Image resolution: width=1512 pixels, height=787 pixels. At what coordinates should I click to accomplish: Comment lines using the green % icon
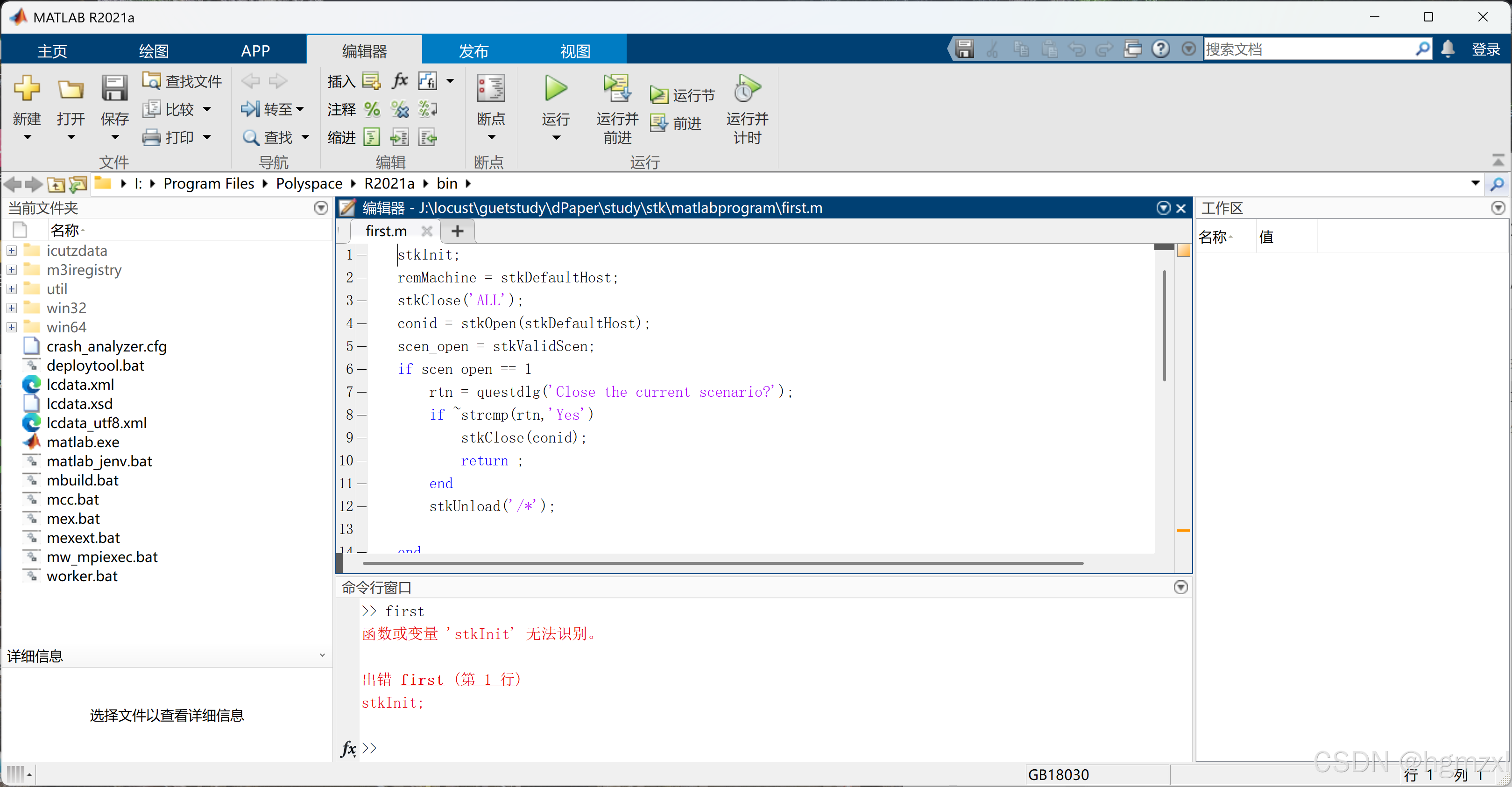point(372,109)
